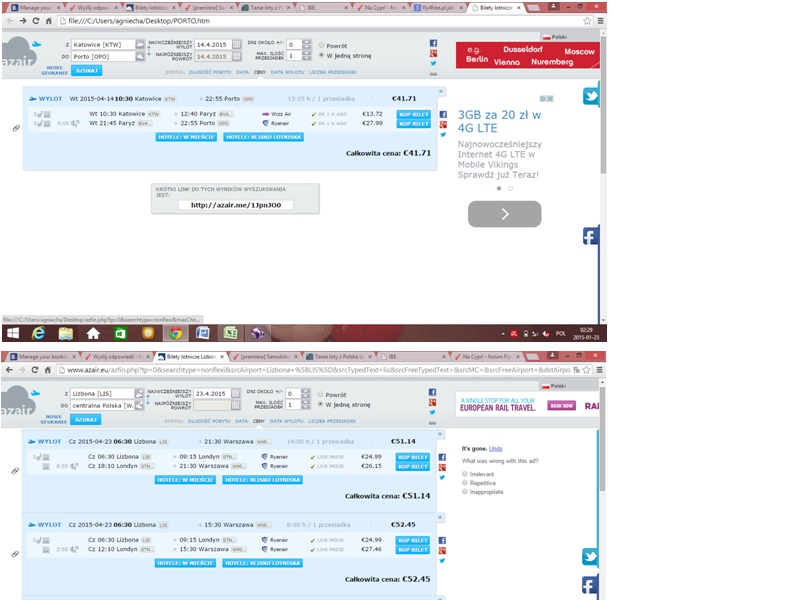Select Powrót in the Katowice search form
The height and width of the screenshot is (600, 800).
click(x=321, y=45)
